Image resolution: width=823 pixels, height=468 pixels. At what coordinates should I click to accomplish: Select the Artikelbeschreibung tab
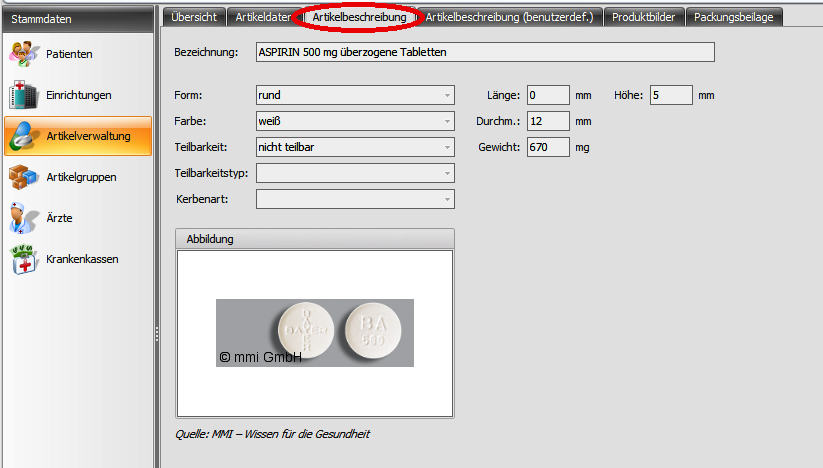coord(359,17)
